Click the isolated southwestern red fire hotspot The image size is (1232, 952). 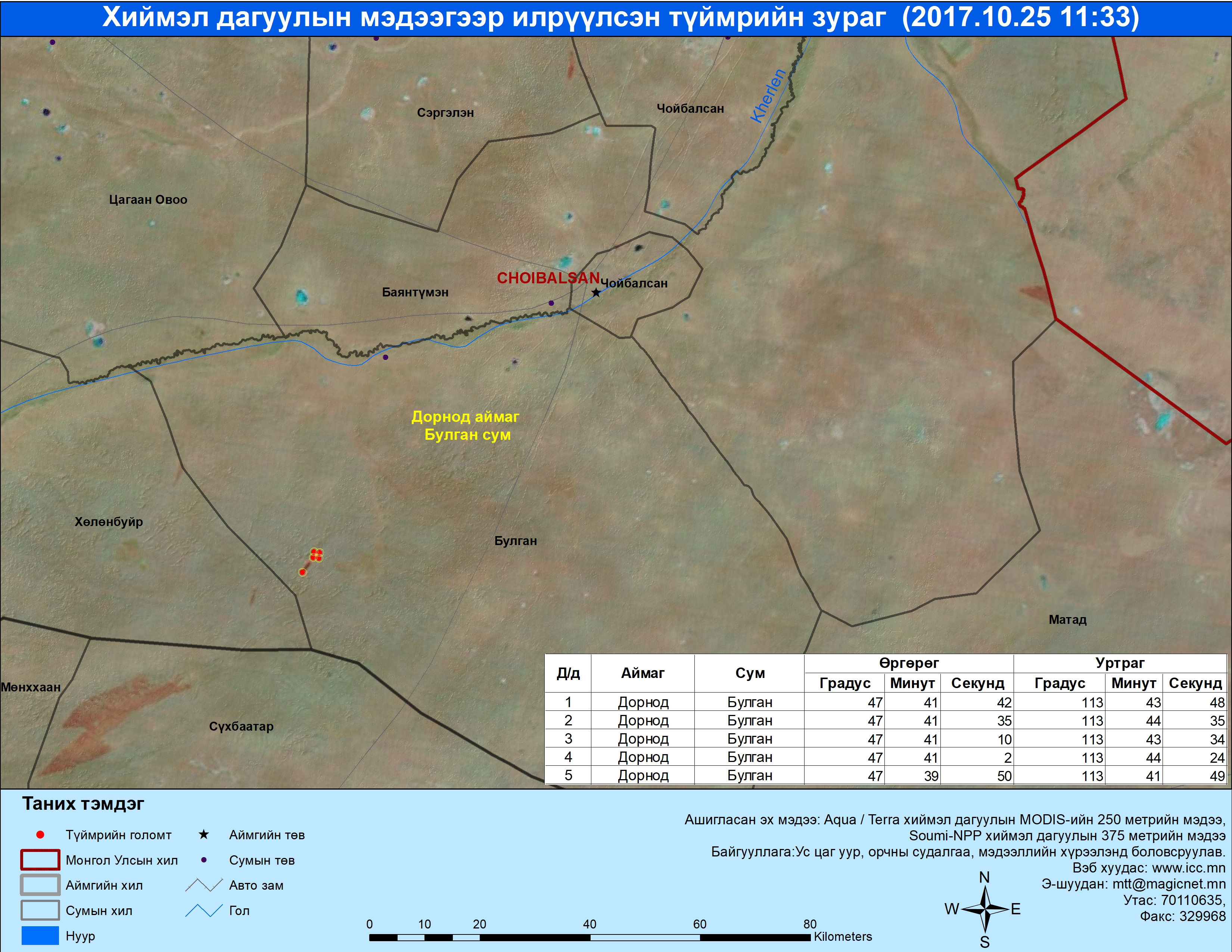click(x=302, y=572)
